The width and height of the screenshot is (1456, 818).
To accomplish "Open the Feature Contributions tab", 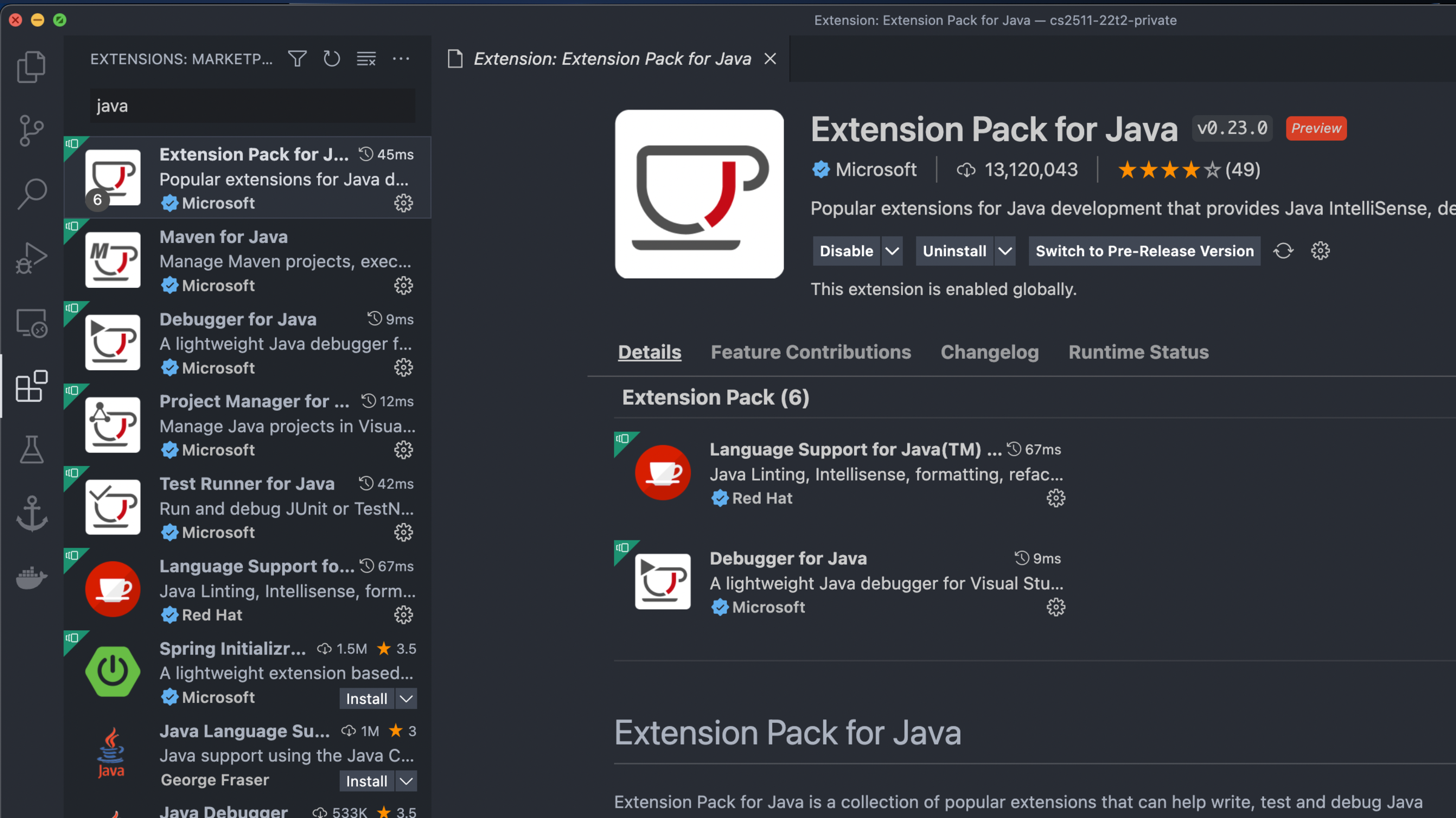I will coord(810,352).
